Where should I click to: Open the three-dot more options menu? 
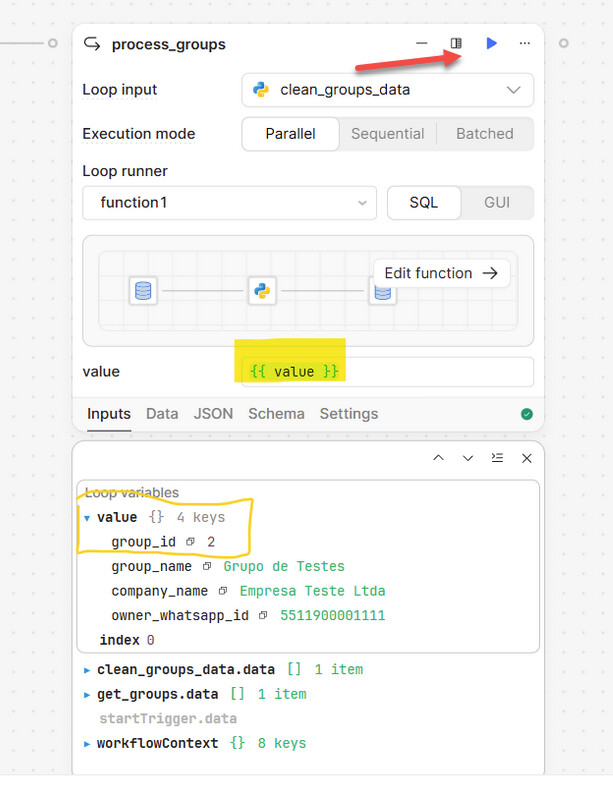525,44
